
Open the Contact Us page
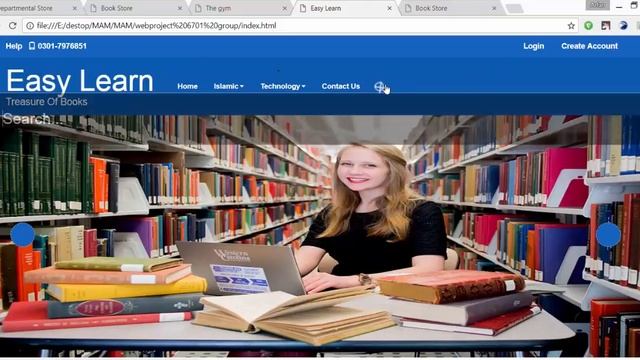coord(341,86)
